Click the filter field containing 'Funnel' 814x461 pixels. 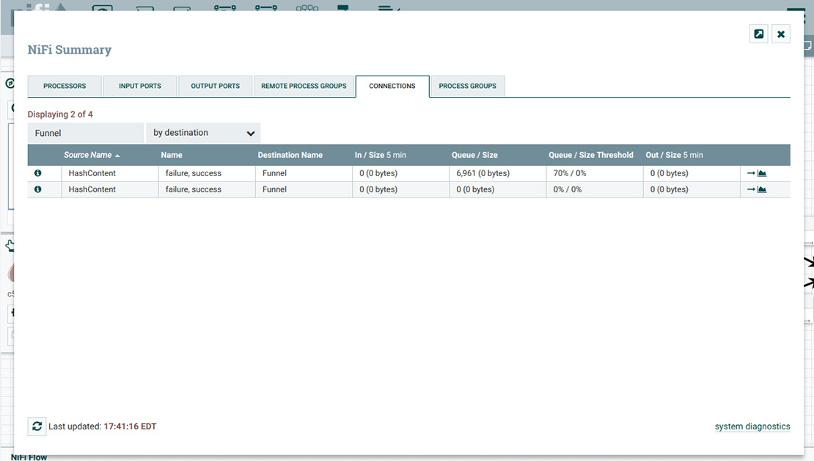[86, 133]
